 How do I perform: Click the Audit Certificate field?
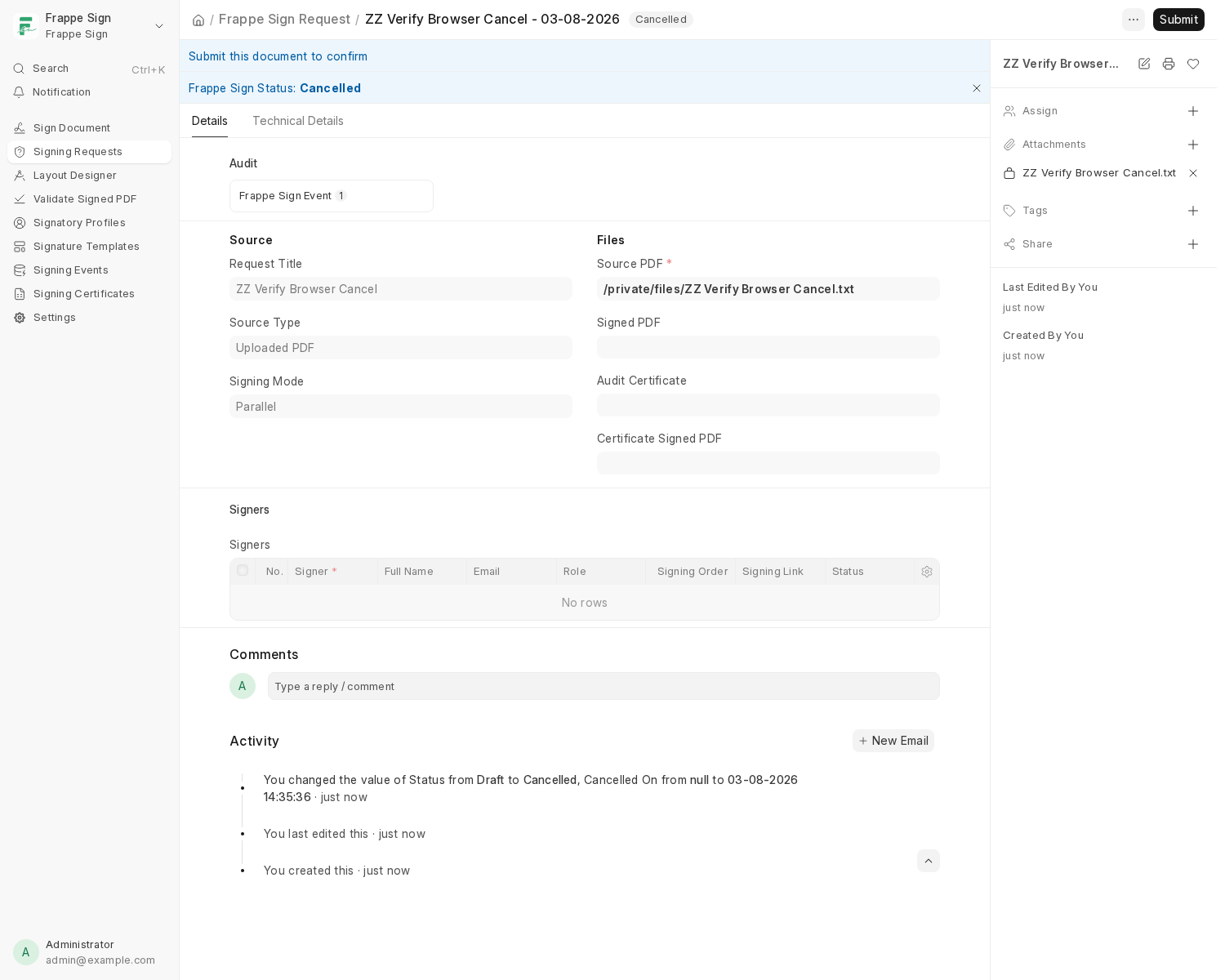pos(768,405)
